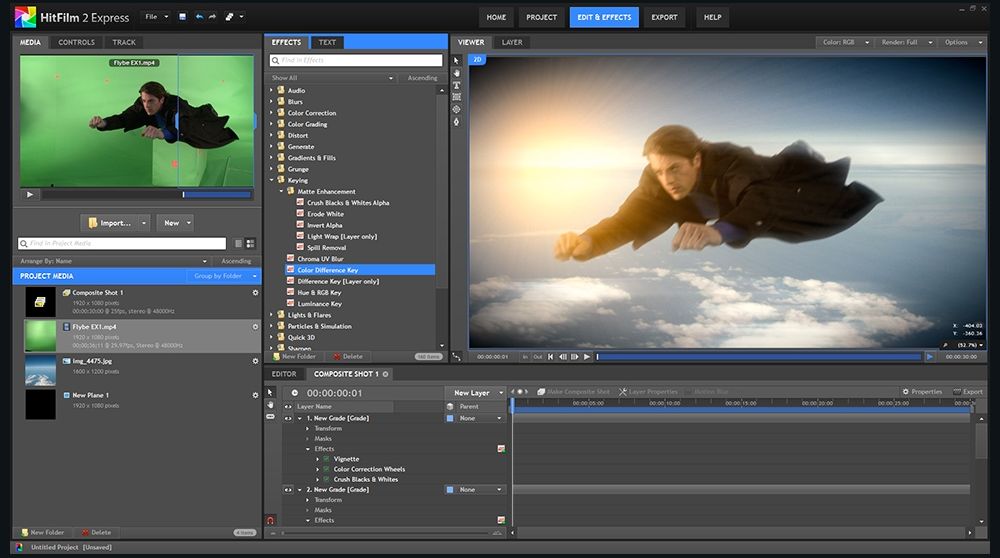Step back one frame in viewer
This screenshot has height=558, width=1000.
pyautogui.click(x=562, y=356)
